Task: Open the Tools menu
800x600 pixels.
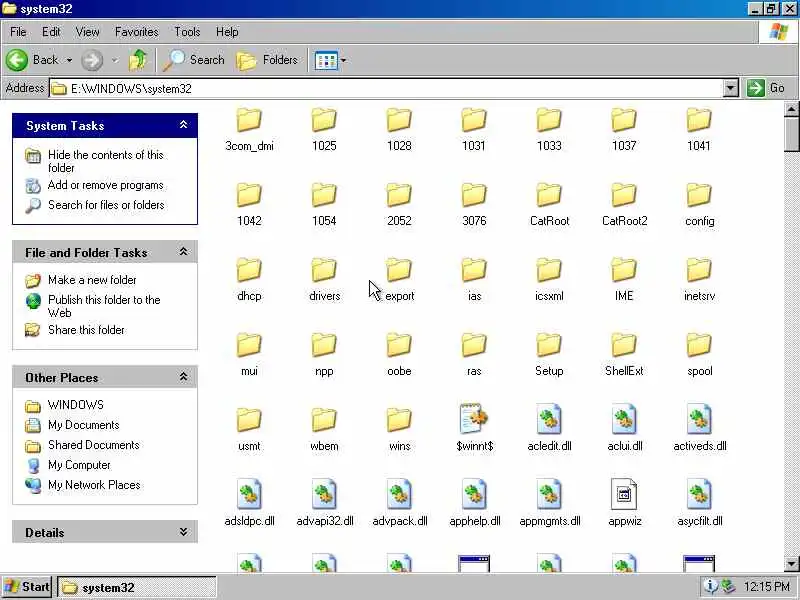Action: (187, 32)
